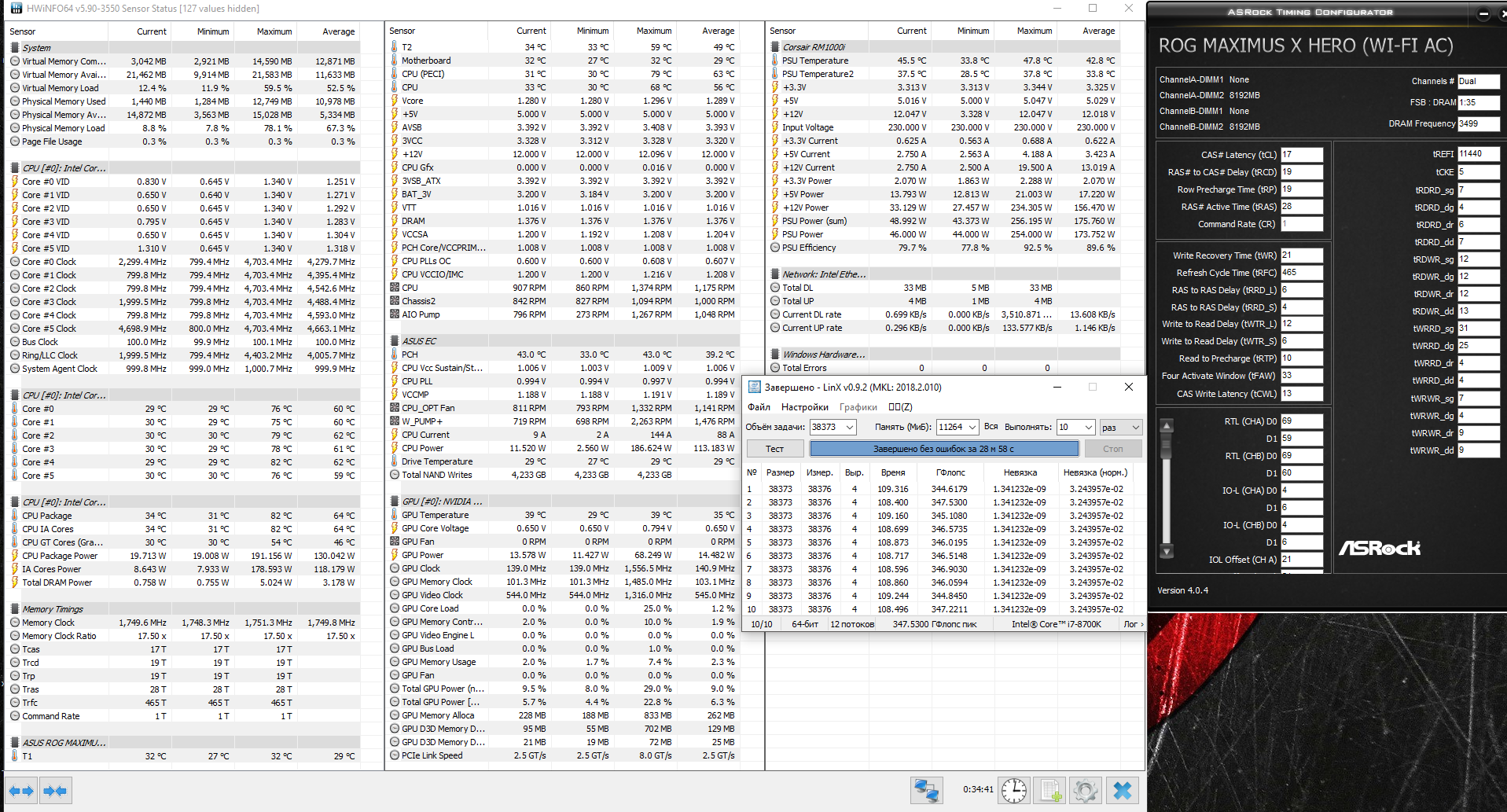Click the Невязка (норм.) column header

(x=1095, y=472)
